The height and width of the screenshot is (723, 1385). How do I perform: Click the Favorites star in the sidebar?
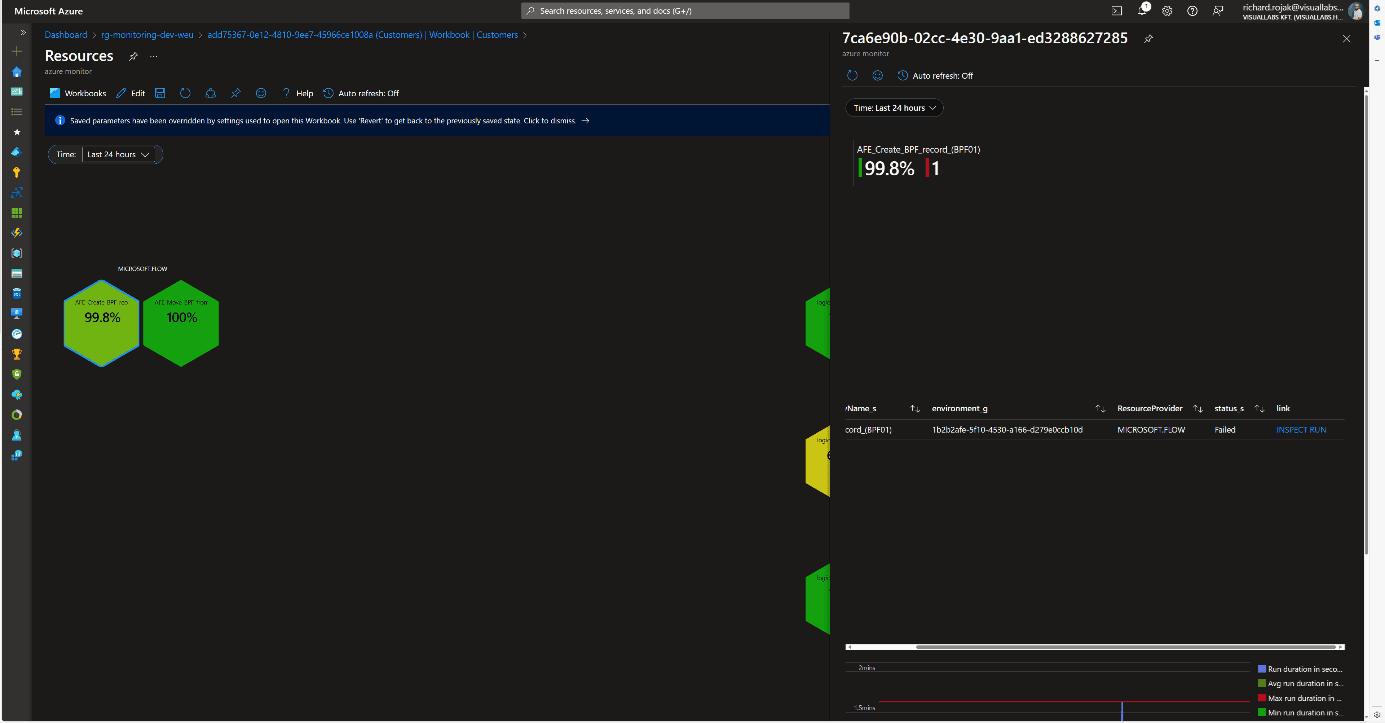click(16, 132)
